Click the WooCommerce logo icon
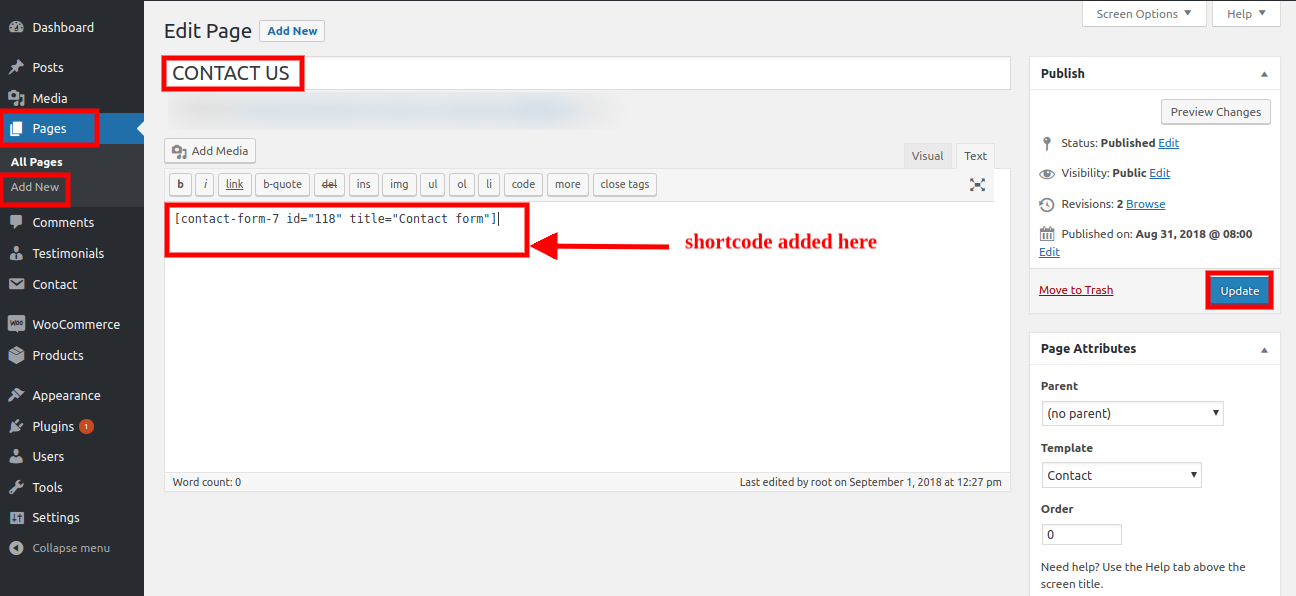1296x596 pixels. click(16, 325)
